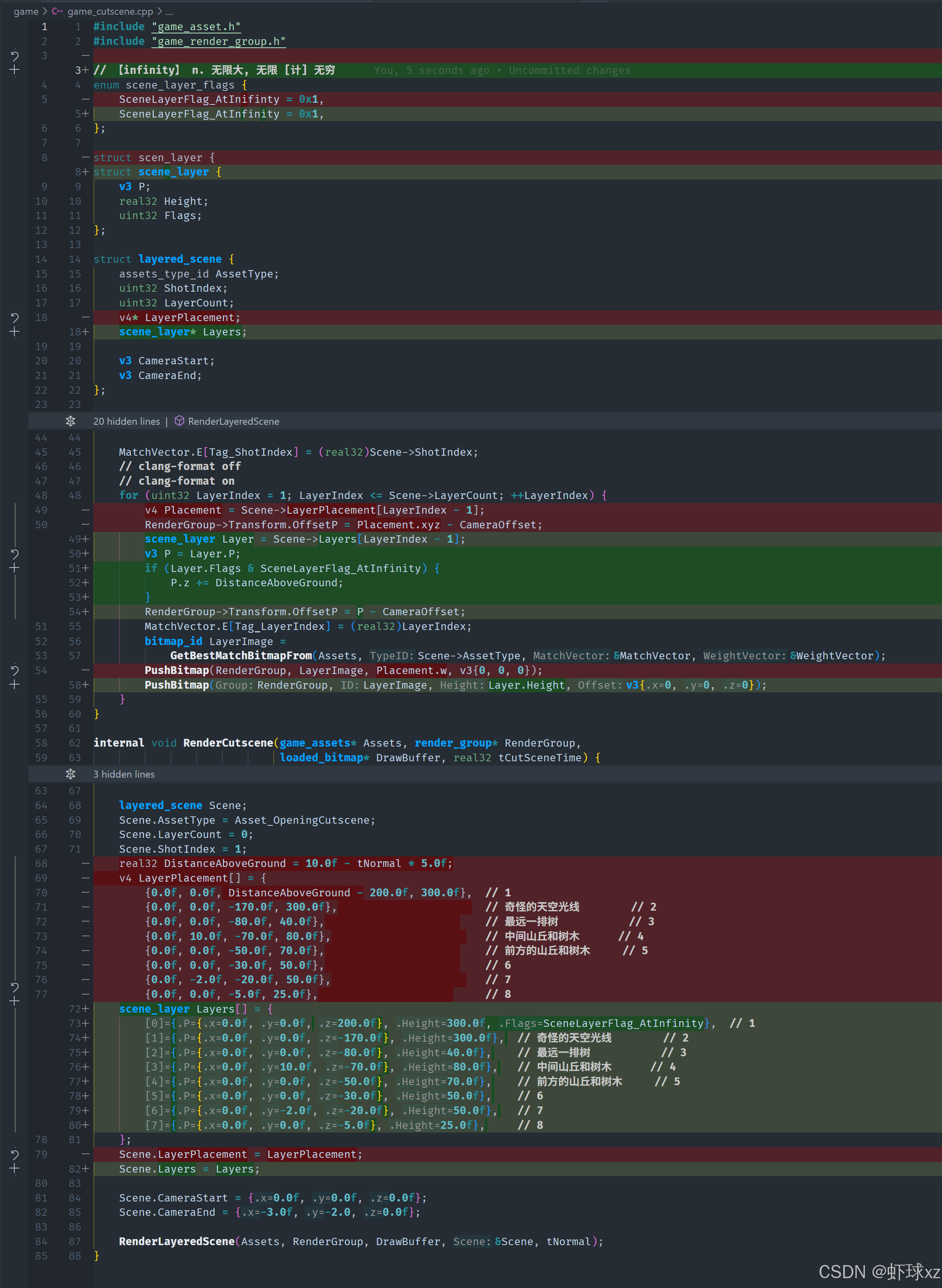The width and height of the screenshot is (942, 1288).
Task: Follow the "game_asset.h" include link
Action: (x=196, y=27)
